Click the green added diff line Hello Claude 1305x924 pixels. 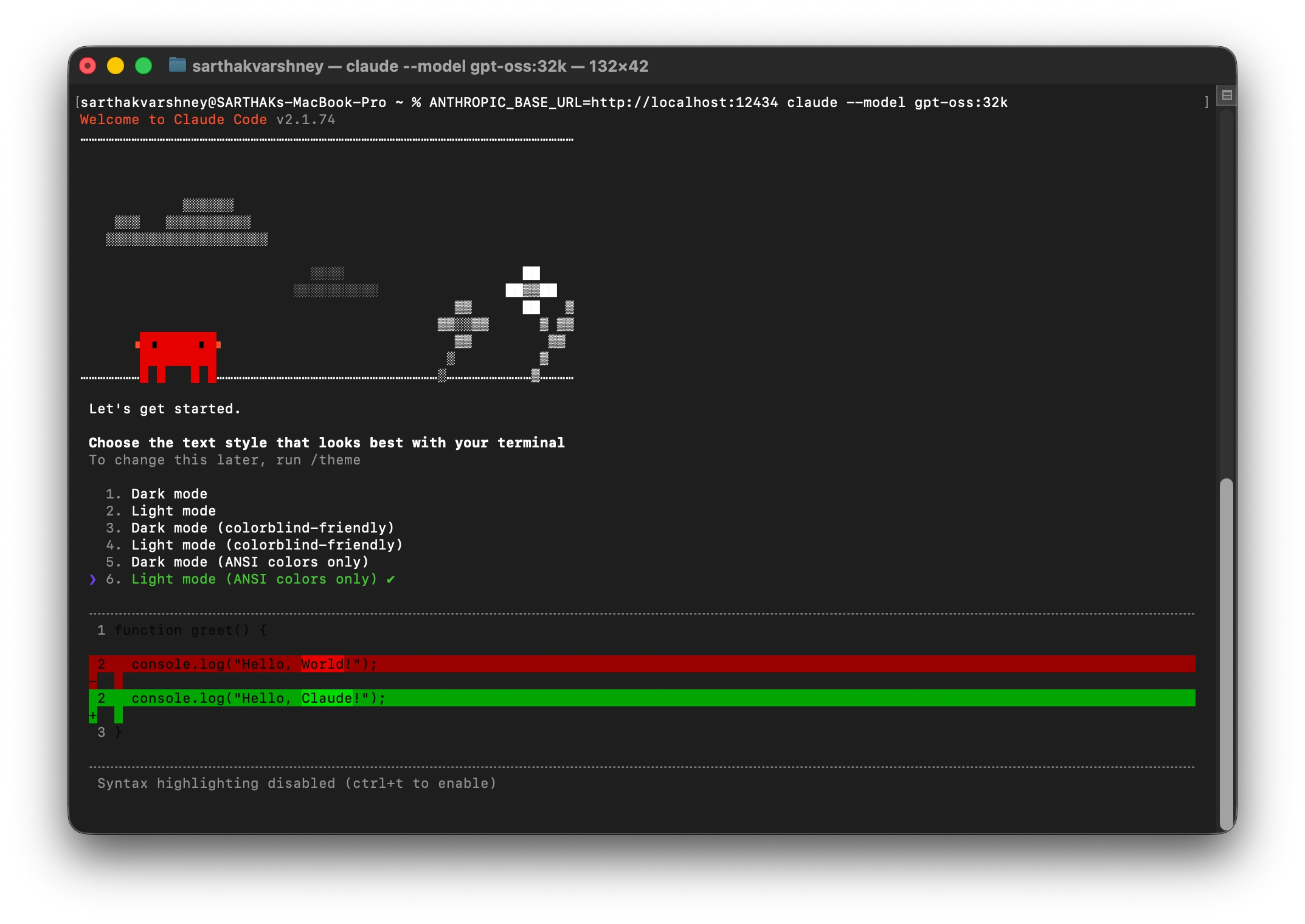click(x=642, y=698)
